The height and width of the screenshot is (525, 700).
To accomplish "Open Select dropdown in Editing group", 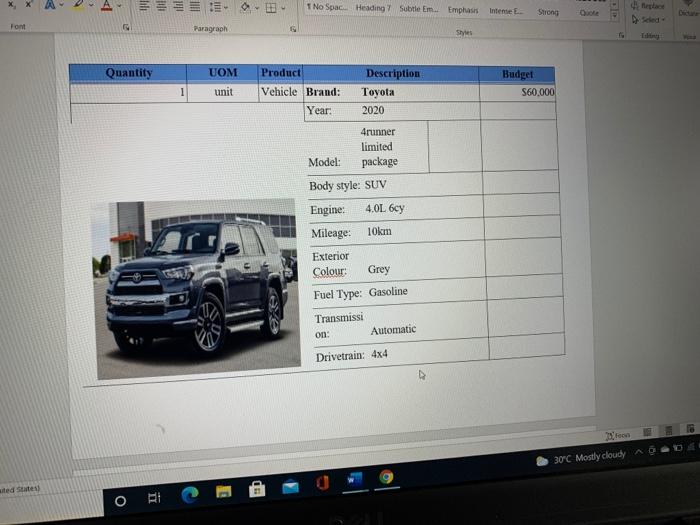I will click(x=649, y=20).
